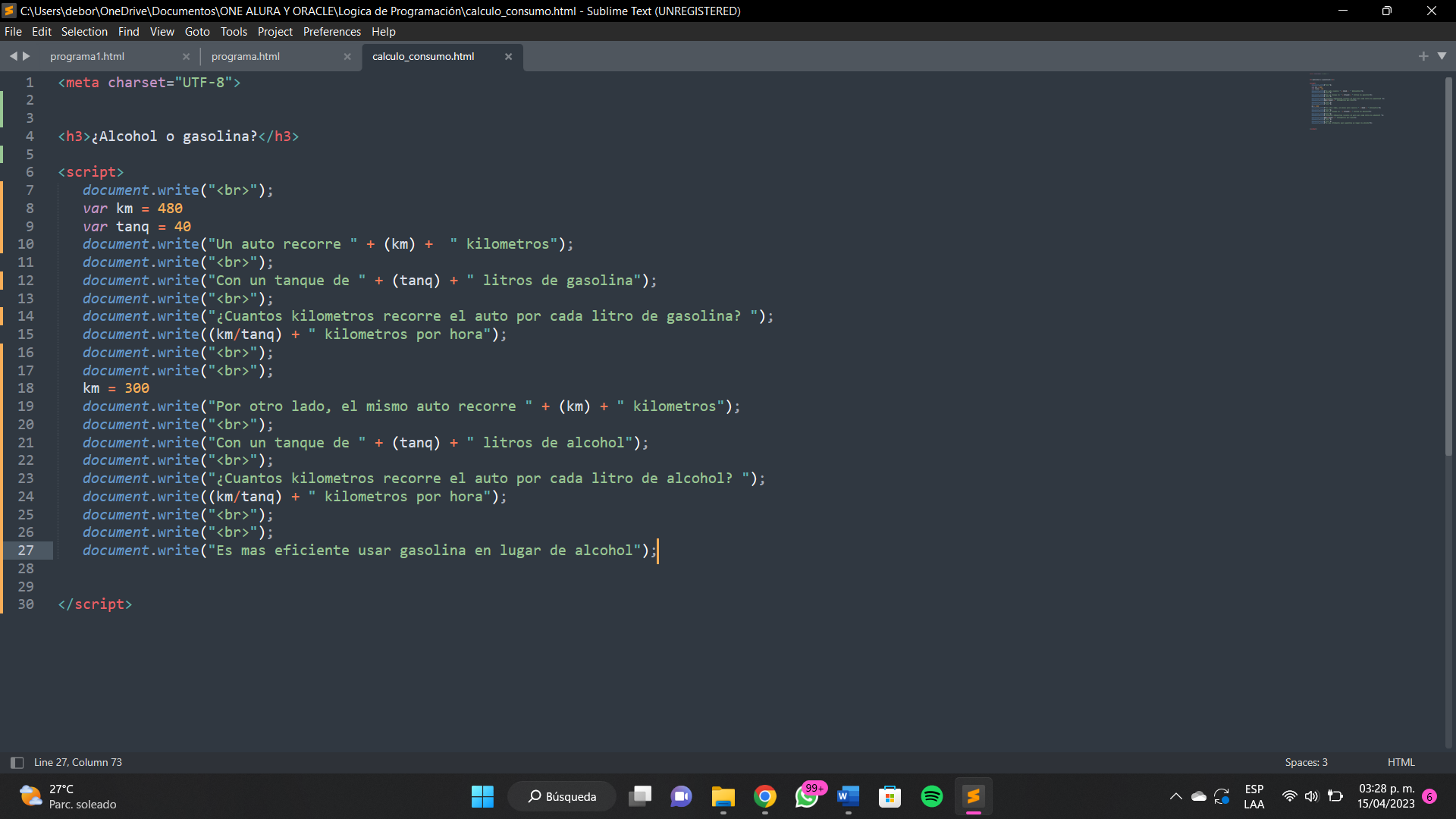1456x819 pixels.
Task: Open WhatsApp from the taskbar
Action: pyautogui.click(x=807, y=796)
